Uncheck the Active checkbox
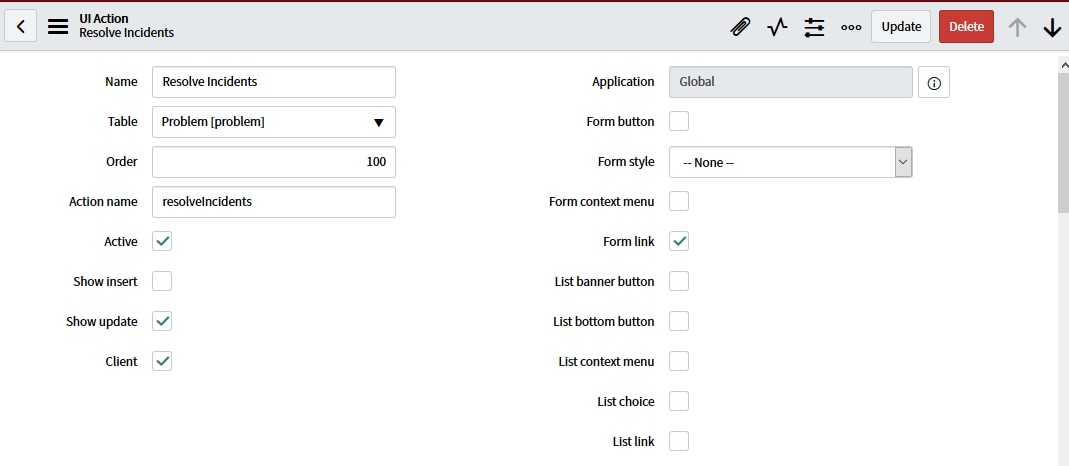The height and width of the screenshot is (466, 1069). 162,241
